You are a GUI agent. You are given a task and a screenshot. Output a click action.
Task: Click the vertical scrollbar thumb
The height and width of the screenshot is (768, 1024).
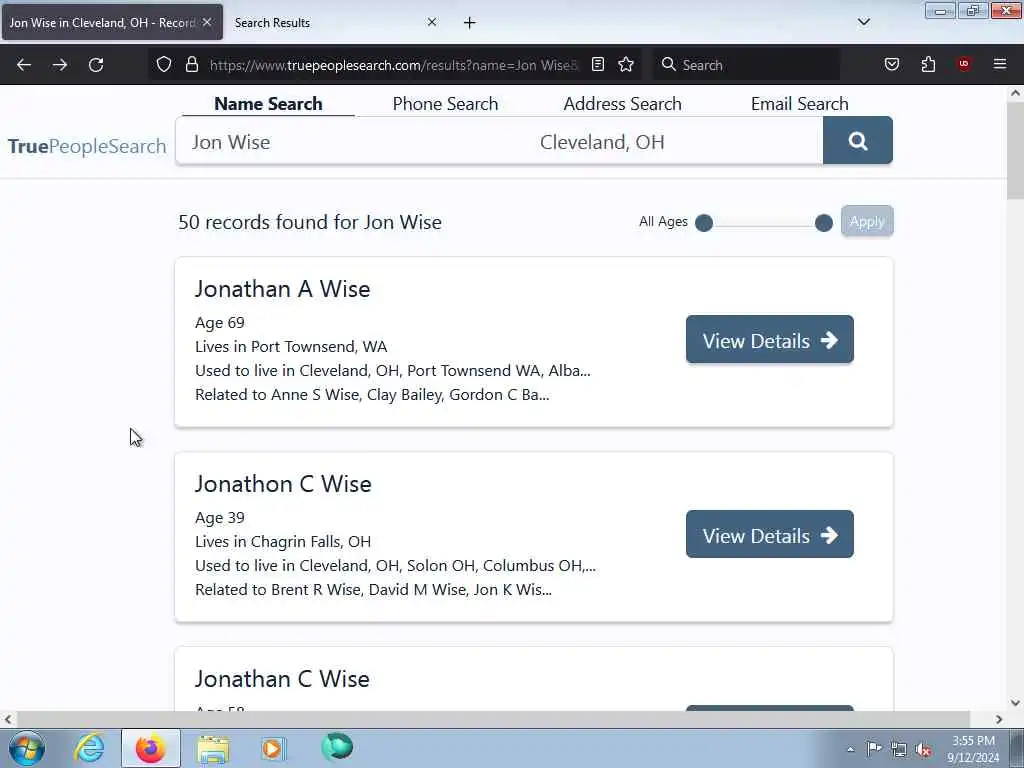pos(1015,150)
